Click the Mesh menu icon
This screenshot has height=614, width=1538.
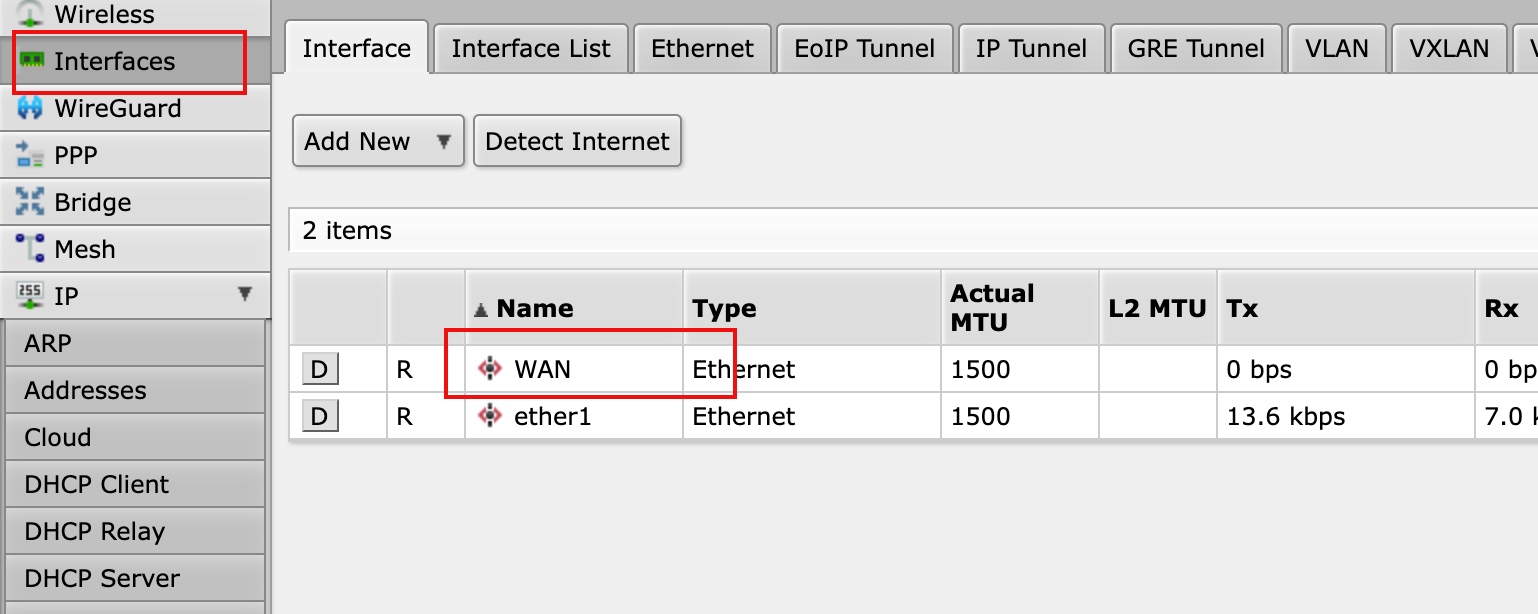(31, 249)
